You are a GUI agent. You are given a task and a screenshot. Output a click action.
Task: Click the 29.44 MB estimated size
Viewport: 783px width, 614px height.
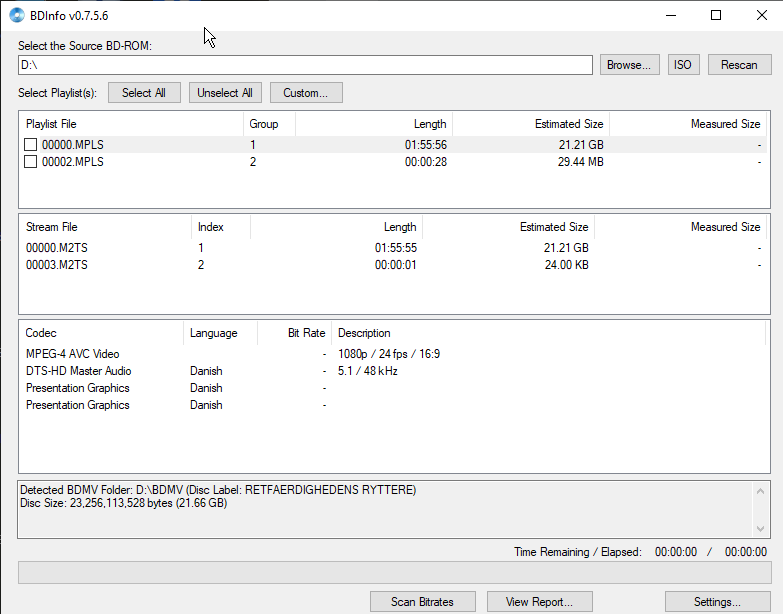(x=581, y=162)
